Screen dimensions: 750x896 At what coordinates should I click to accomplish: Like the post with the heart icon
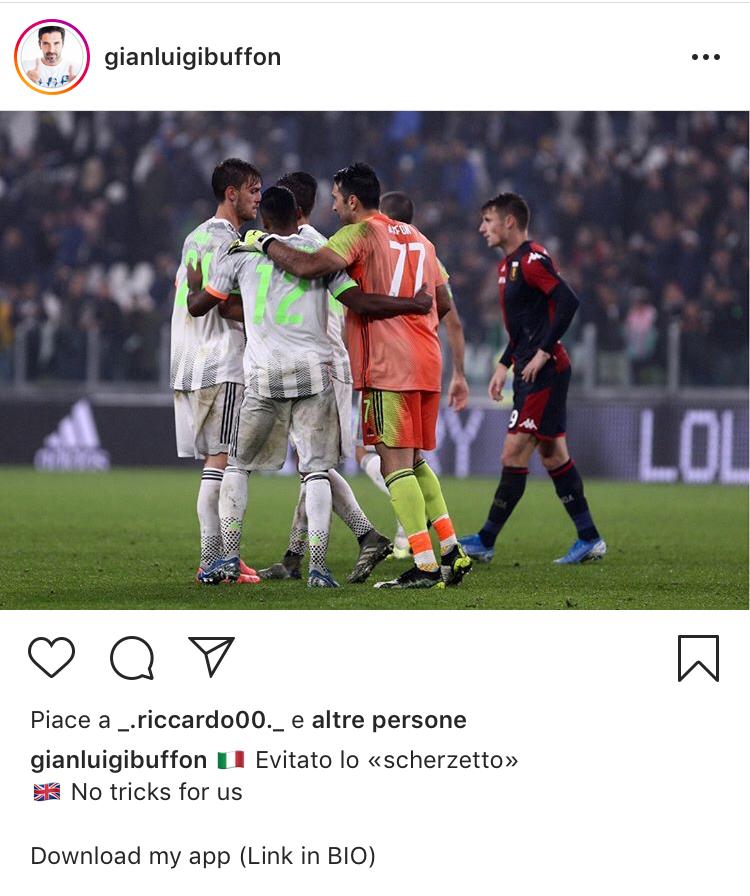coord(51,657)
